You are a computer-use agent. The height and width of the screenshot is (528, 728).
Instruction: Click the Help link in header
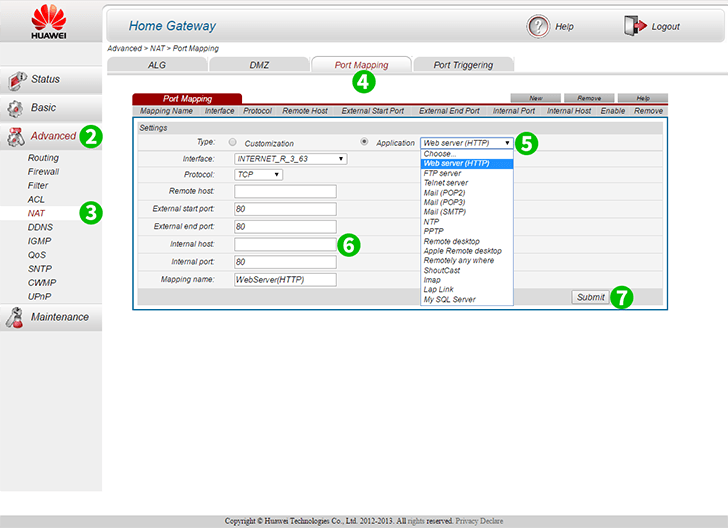pos(565,27)
